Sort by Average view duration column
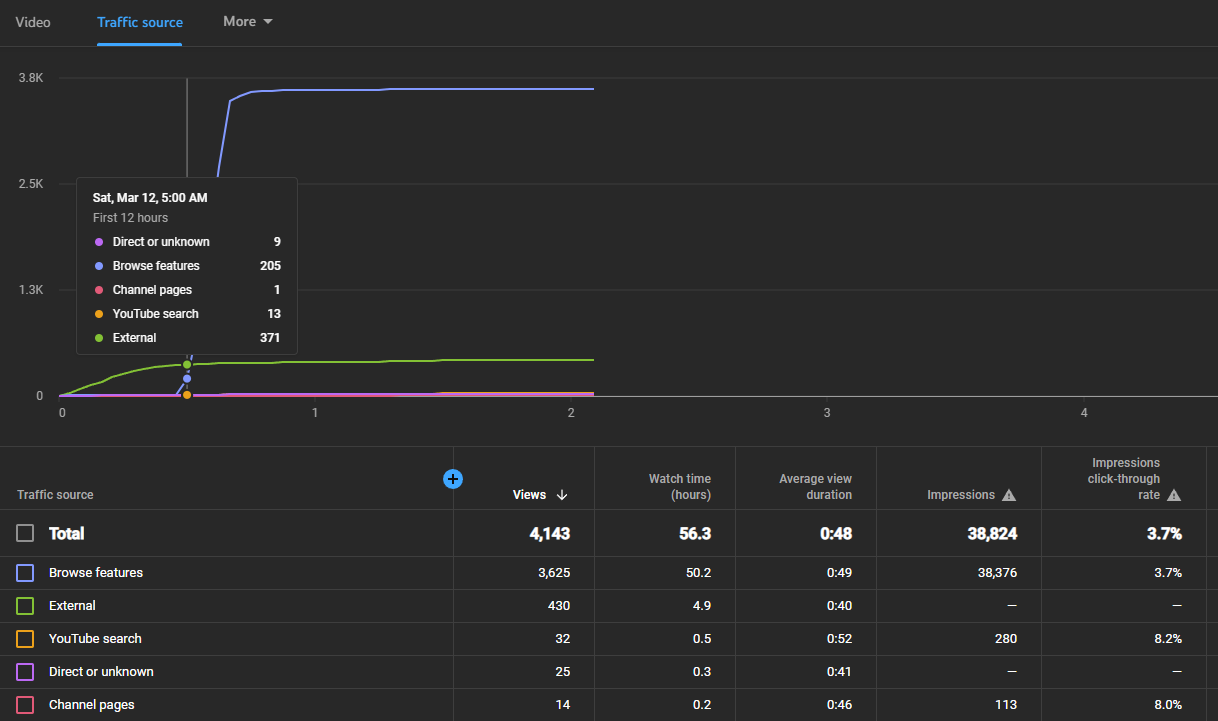Viewport: 1218px width, 721px height. click(x=816, y=487)
